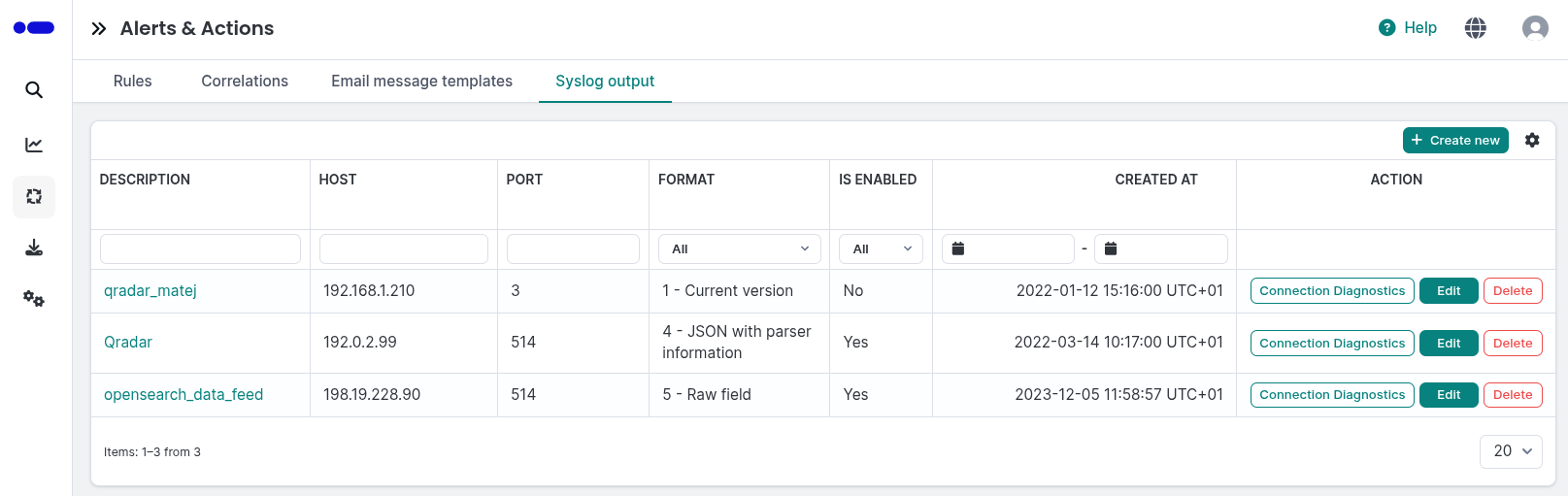Delete the Qradar row at 192.0.2.99

click(x=1513, y=344)
